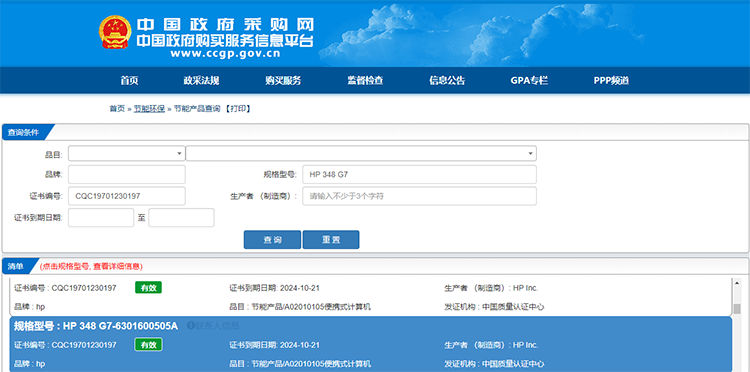The image size is (750, 372).
Task: Click the national emblem logo
Action: coord(115,32)
